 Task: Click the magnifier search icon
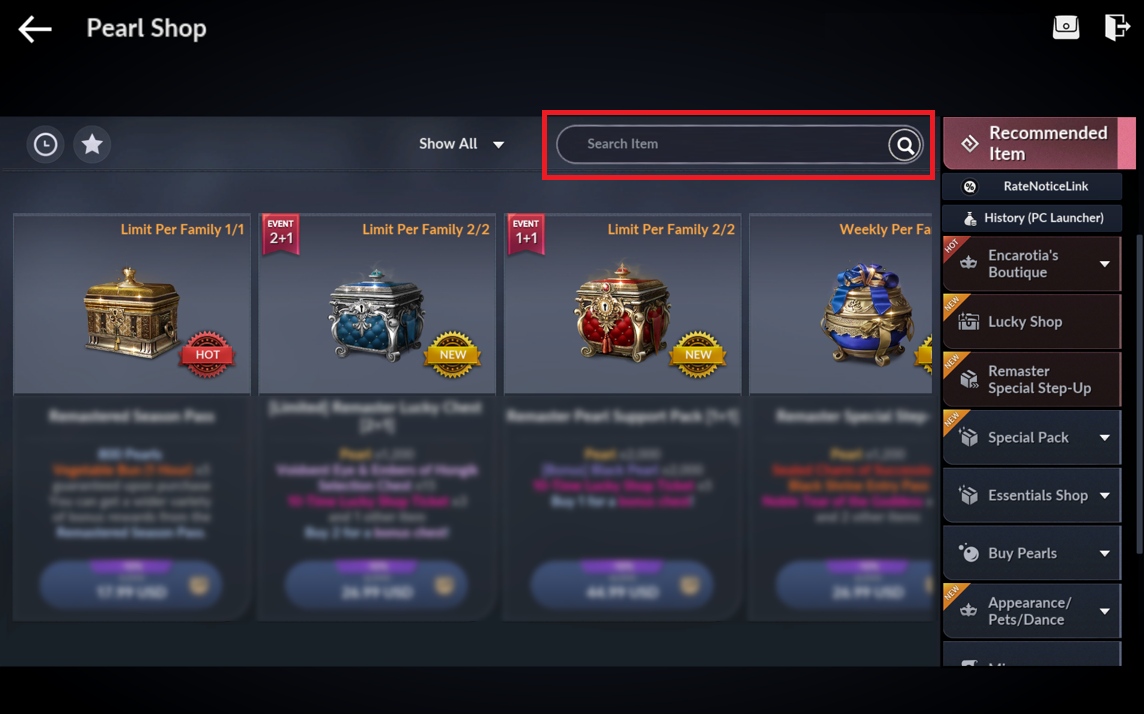pyautogui.click(x=905, y=145)
